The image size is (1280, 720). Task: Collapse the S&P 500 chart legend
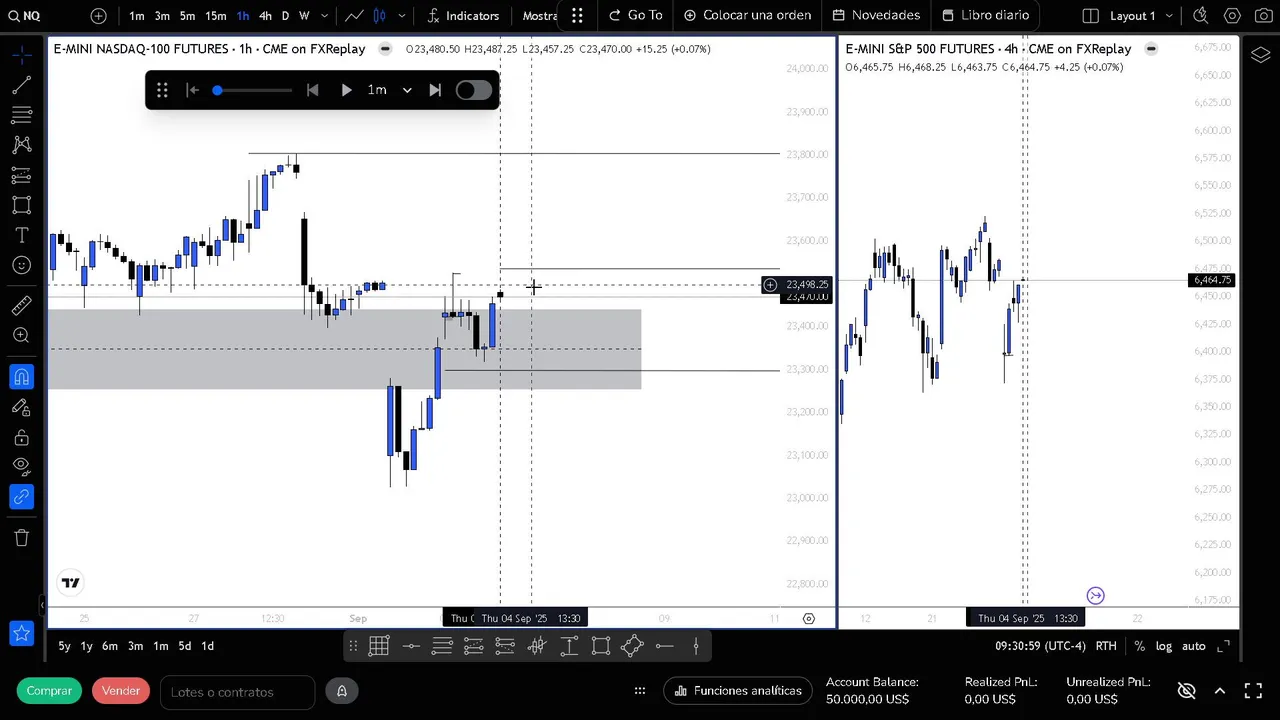(1151, 49)
